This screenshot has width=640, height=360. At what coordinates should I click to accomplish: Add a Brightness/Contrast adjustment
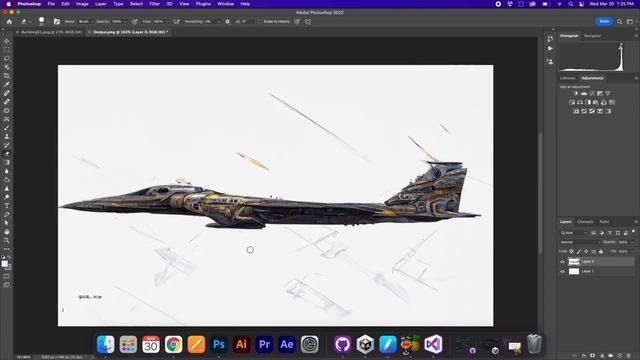(x=576, y=93)
